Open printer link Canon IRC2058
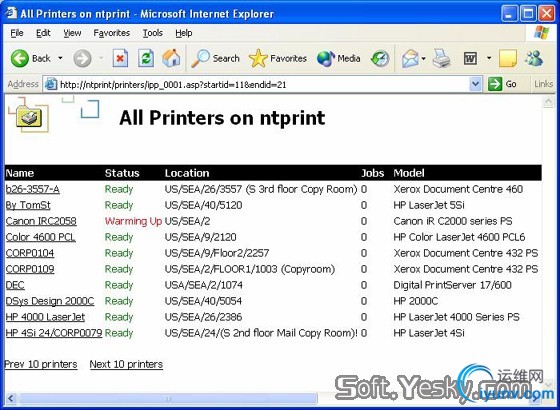This screenshot has width=560, height=410. point(41,221)
